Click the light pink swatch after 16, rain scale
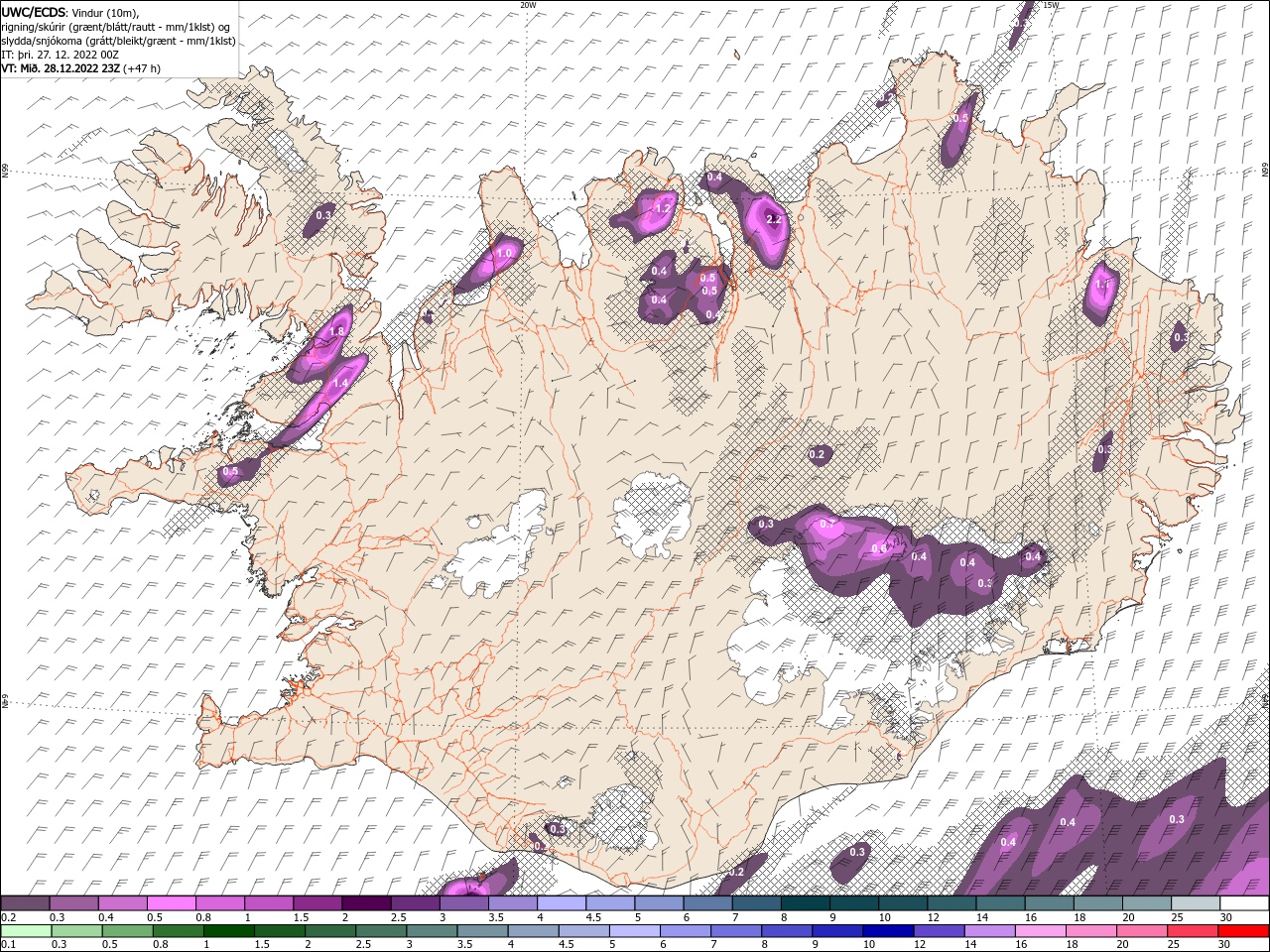This screenshot has height=952, width=1270. (1040, 931)
